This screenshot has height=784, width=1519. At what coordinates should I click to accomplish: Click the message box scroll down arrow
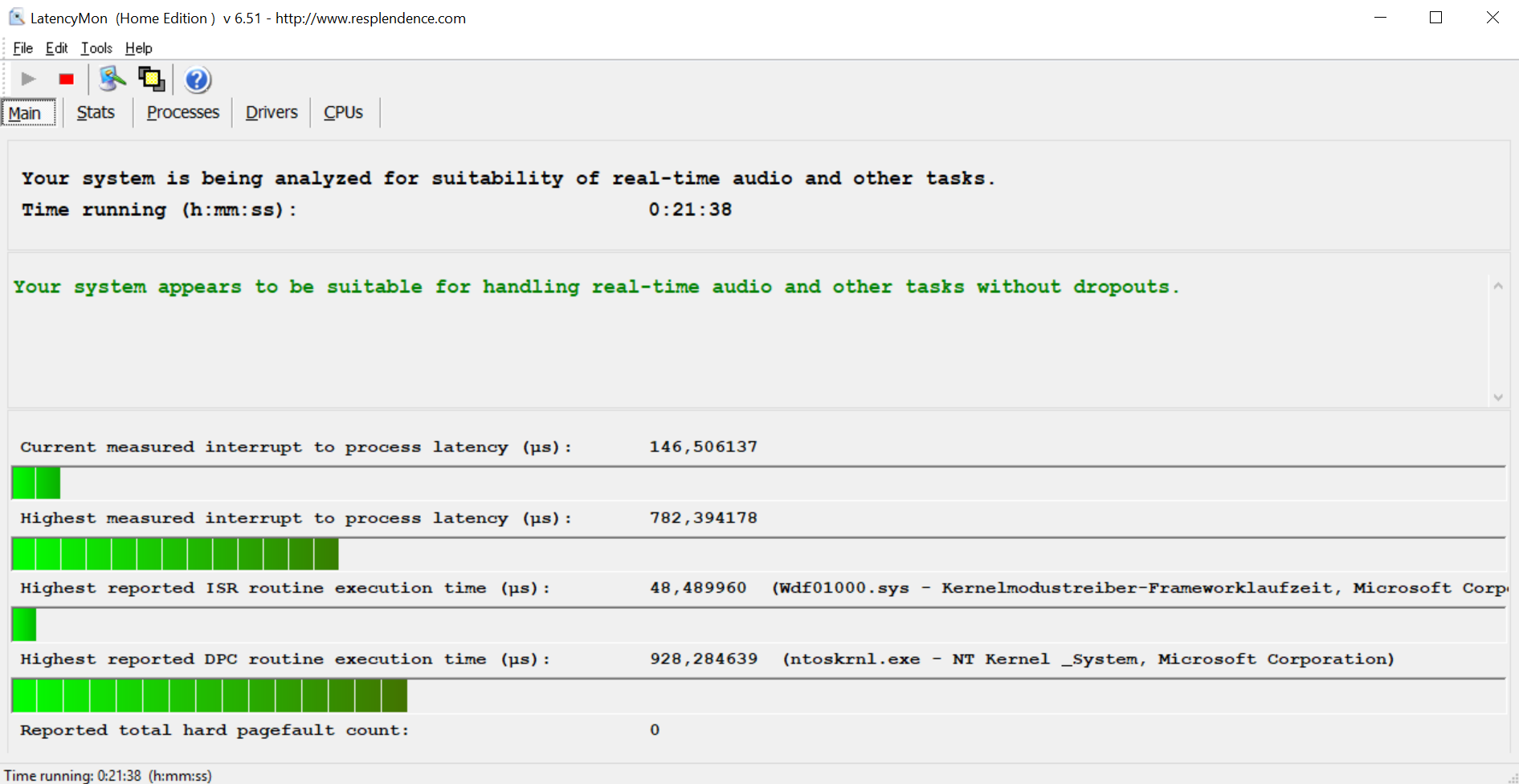[1498, 397]
